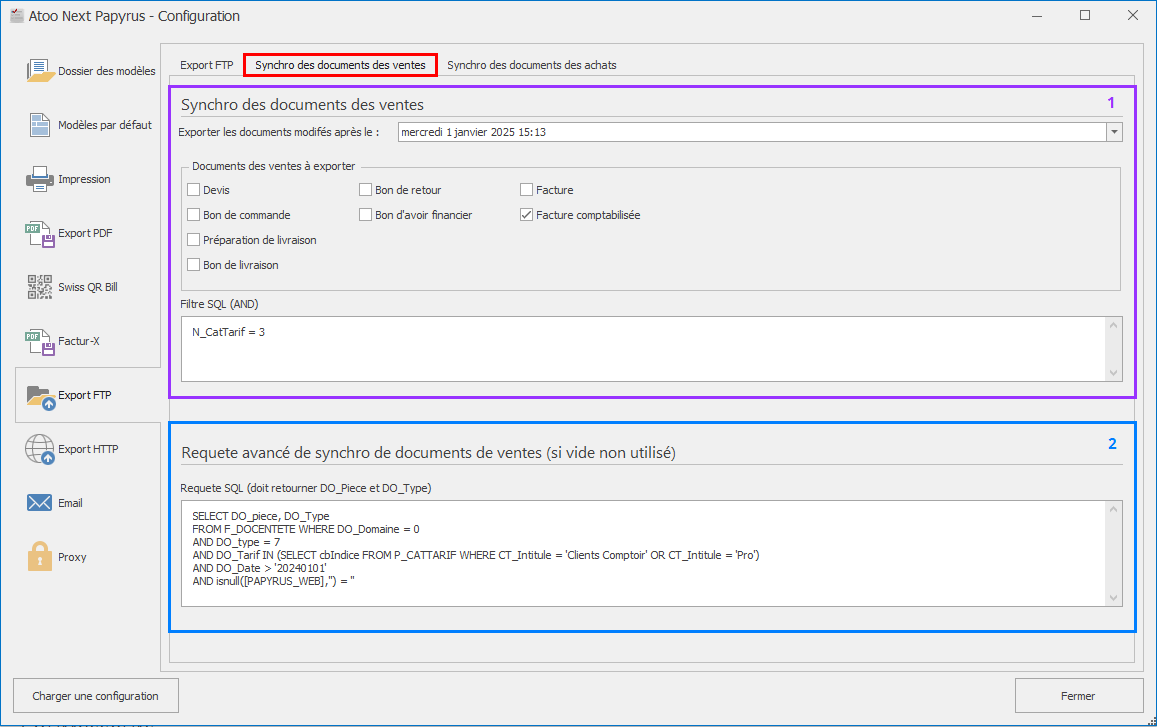
Task: Select the Email envelope icon
Action: pos(40,503)
